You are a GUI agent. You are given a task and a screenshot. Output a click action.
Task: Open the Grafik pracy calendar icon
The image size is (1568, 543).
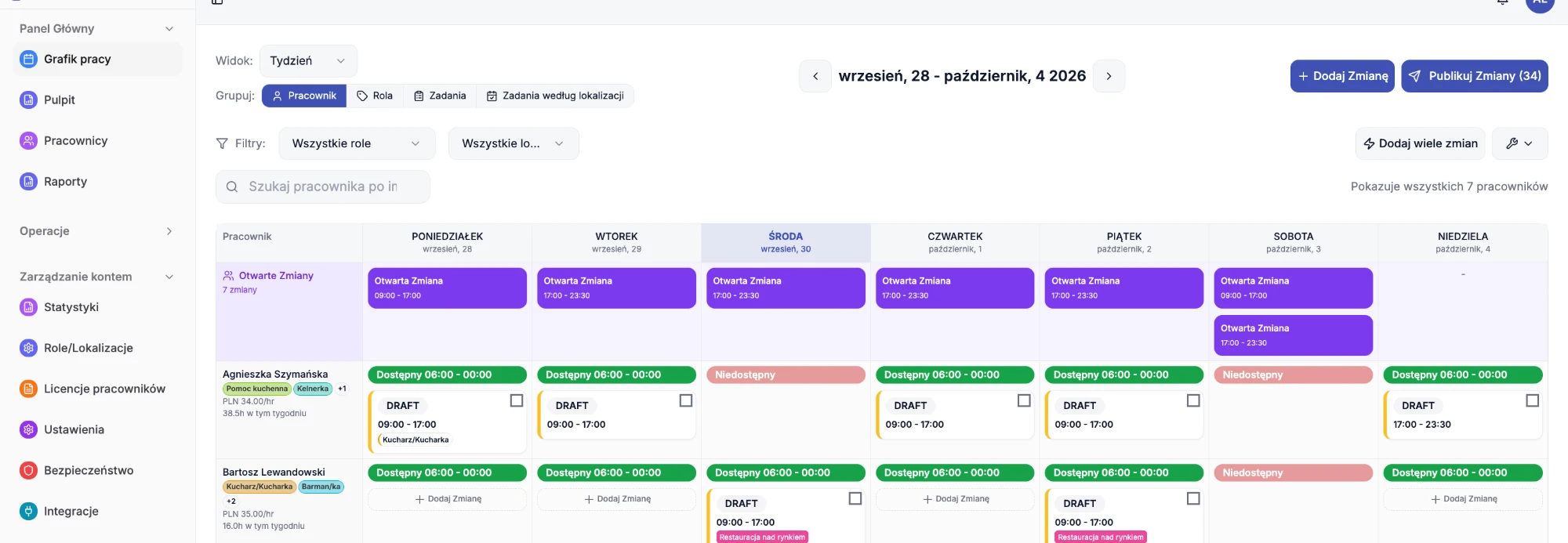[x=28, y=60]
